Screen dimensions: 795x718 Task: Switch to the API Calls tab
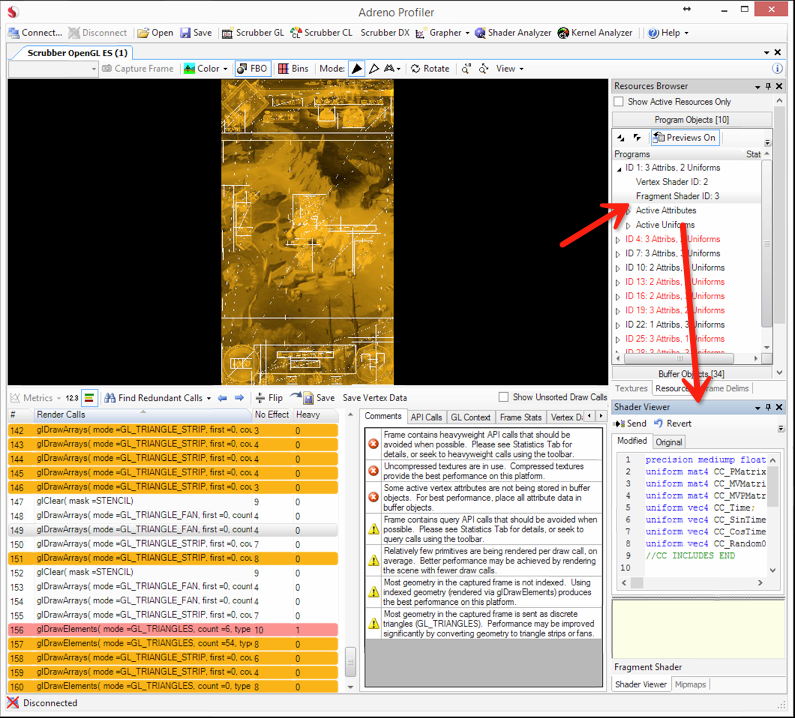427,417
